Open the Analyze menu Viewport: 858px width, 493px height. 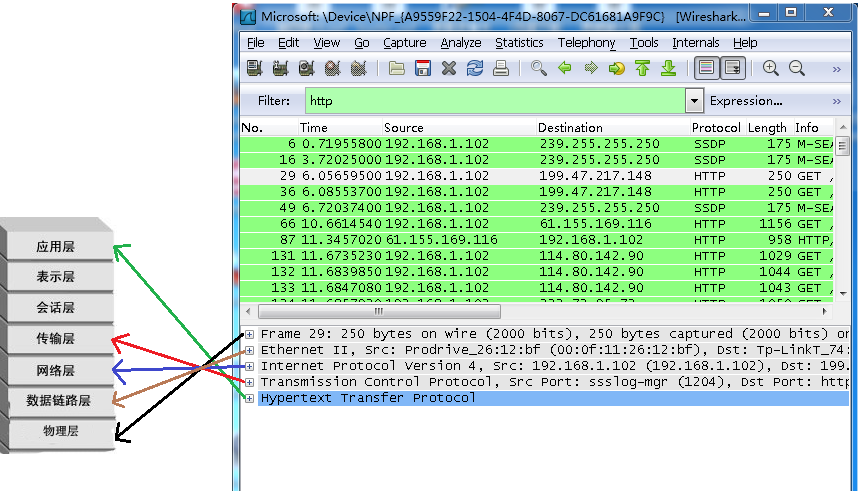click(x=461, y=43)
